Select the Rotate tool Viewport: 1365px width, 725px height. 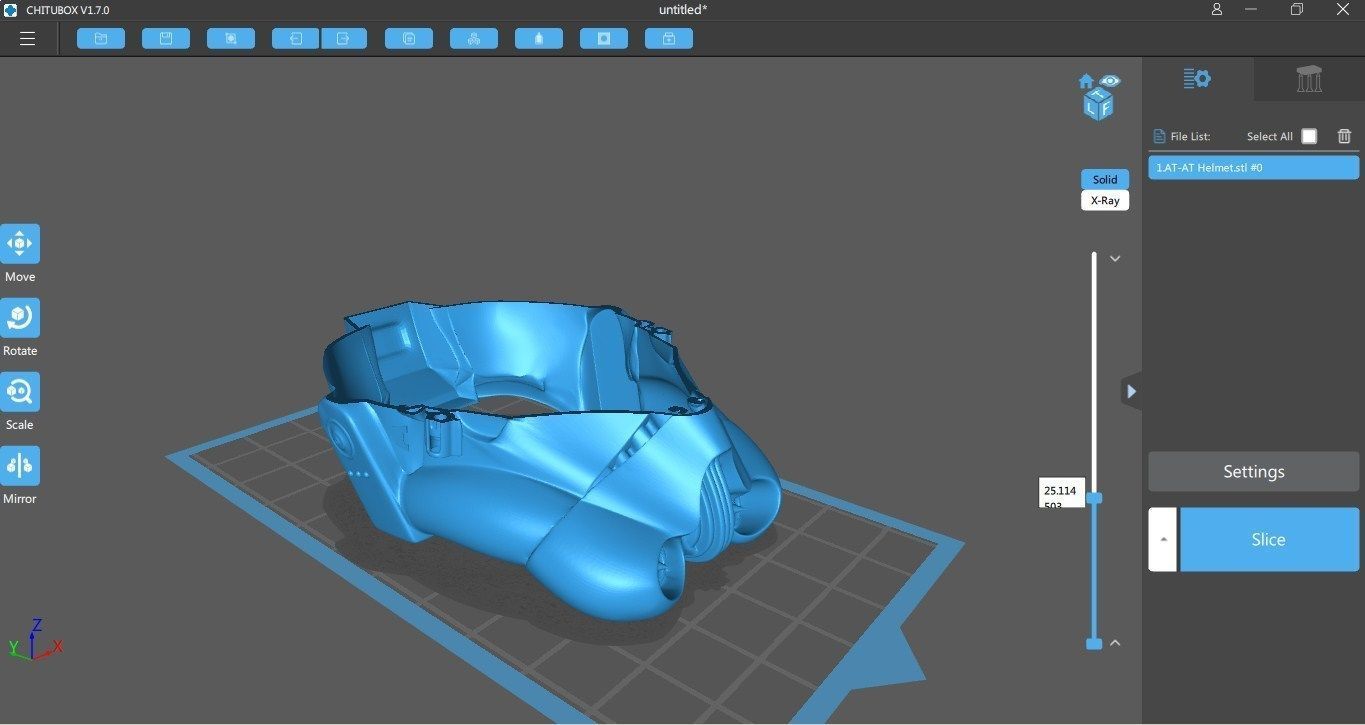20,317
